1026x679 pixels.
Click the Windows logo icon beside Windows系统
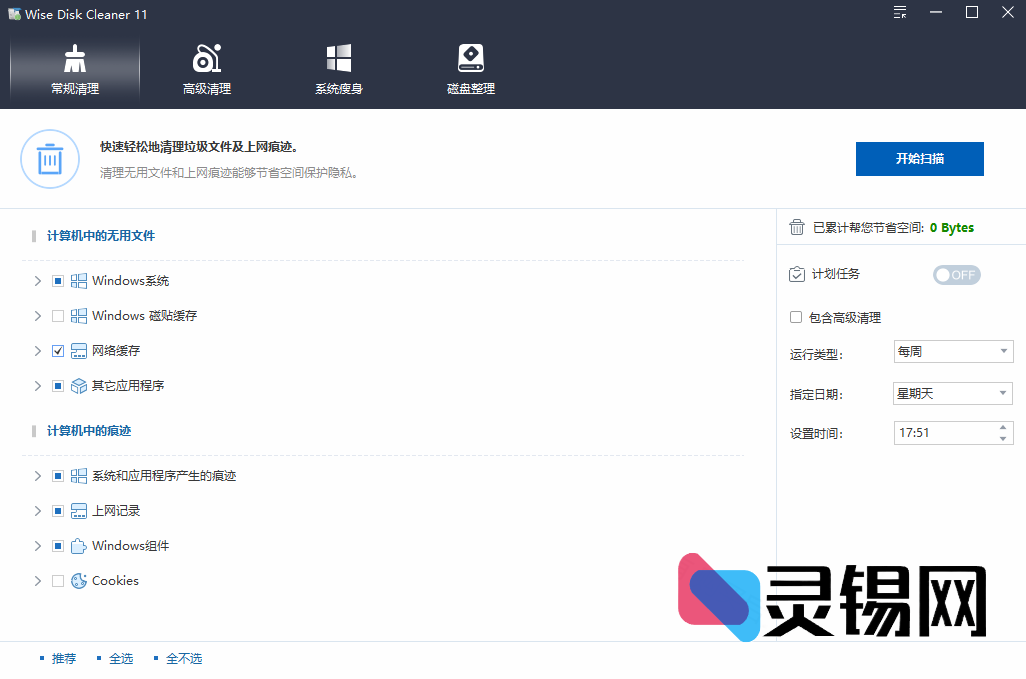(x=78, y=280)
